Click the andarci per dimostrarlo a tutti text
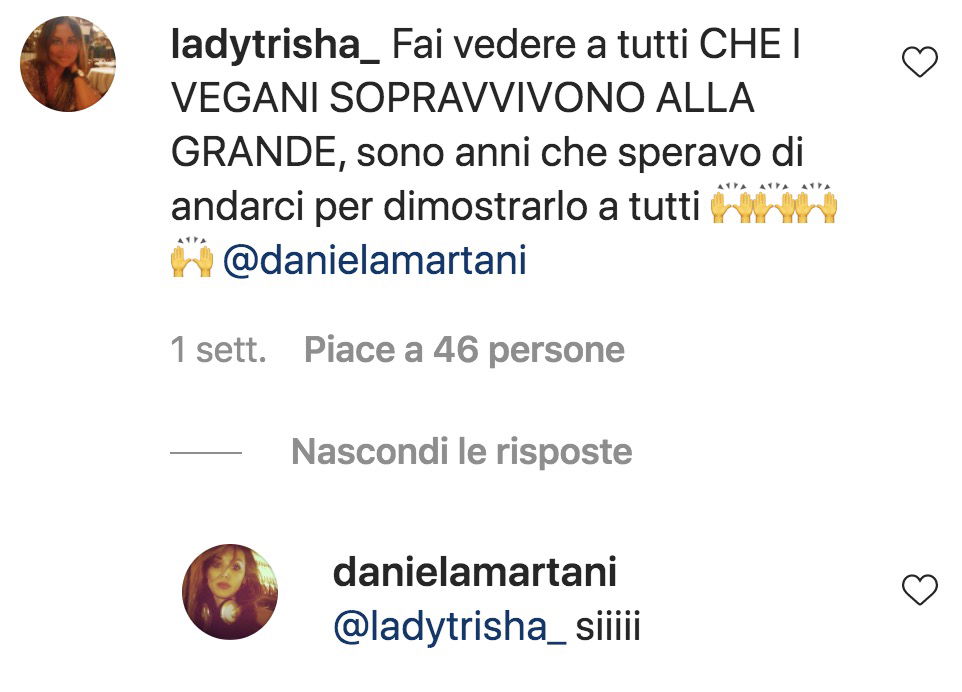 coord(436,207)
